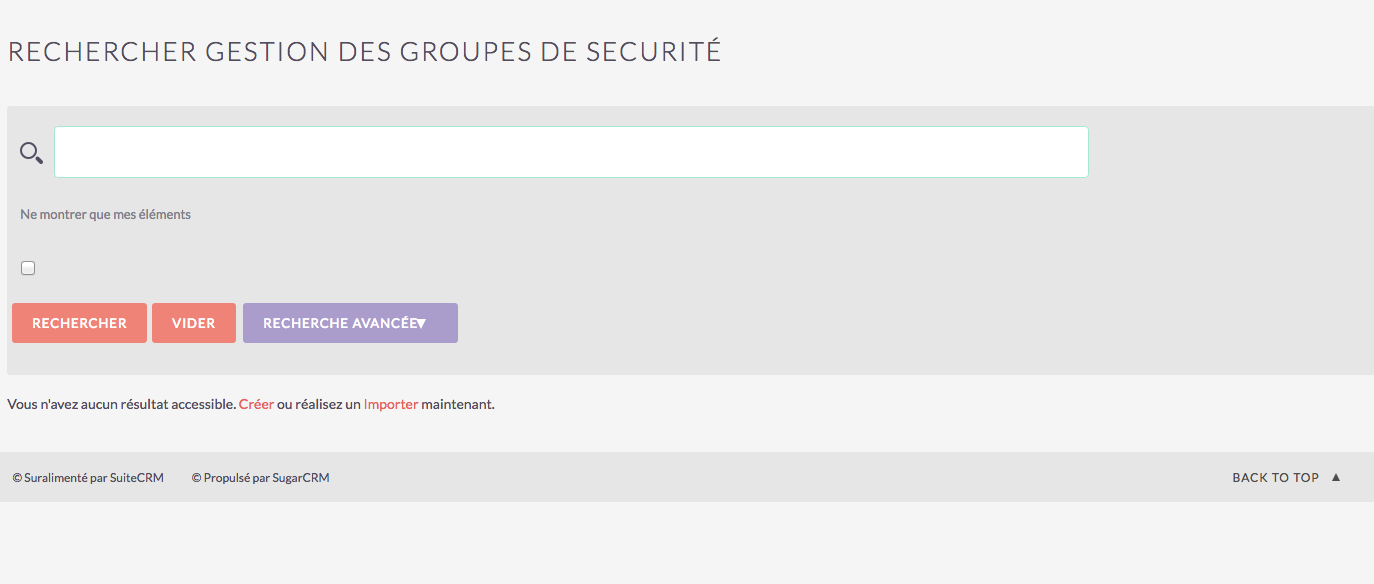Jump up using the Back To Top text

pyautogui.click(x=1275, y=477)
